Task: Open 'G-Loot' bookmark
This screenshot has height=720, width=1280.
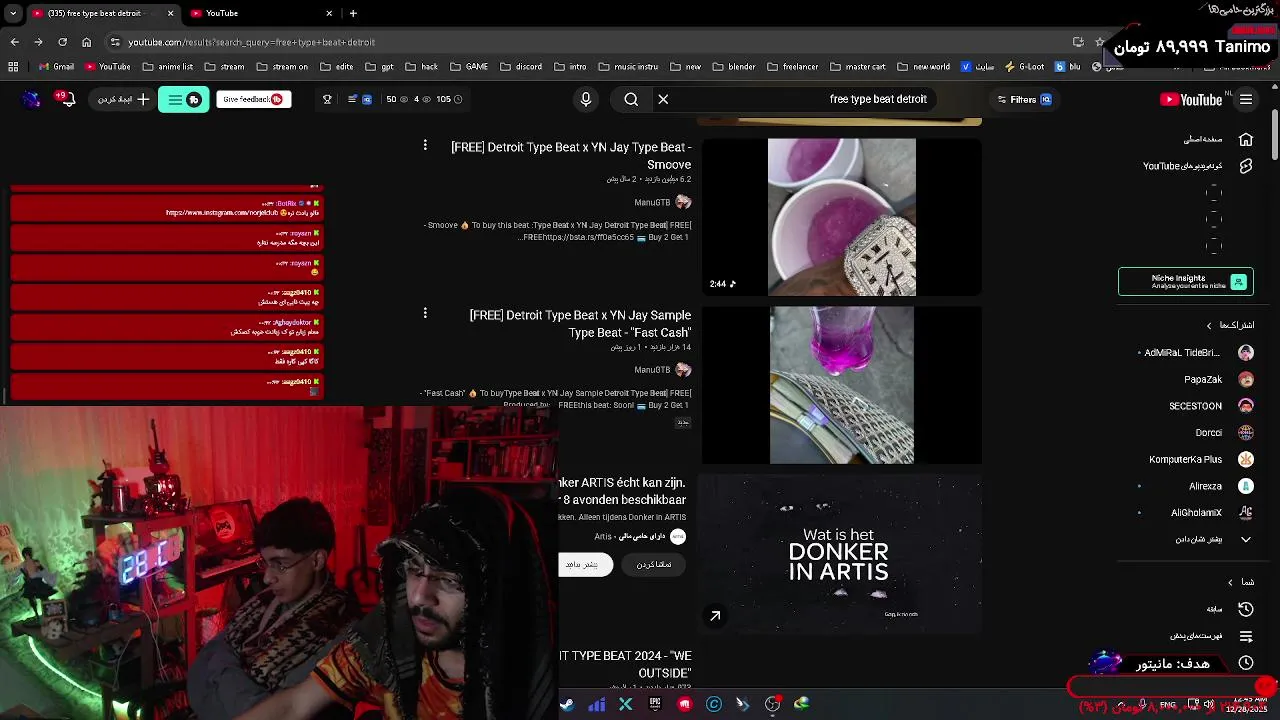Action: 1024,67
